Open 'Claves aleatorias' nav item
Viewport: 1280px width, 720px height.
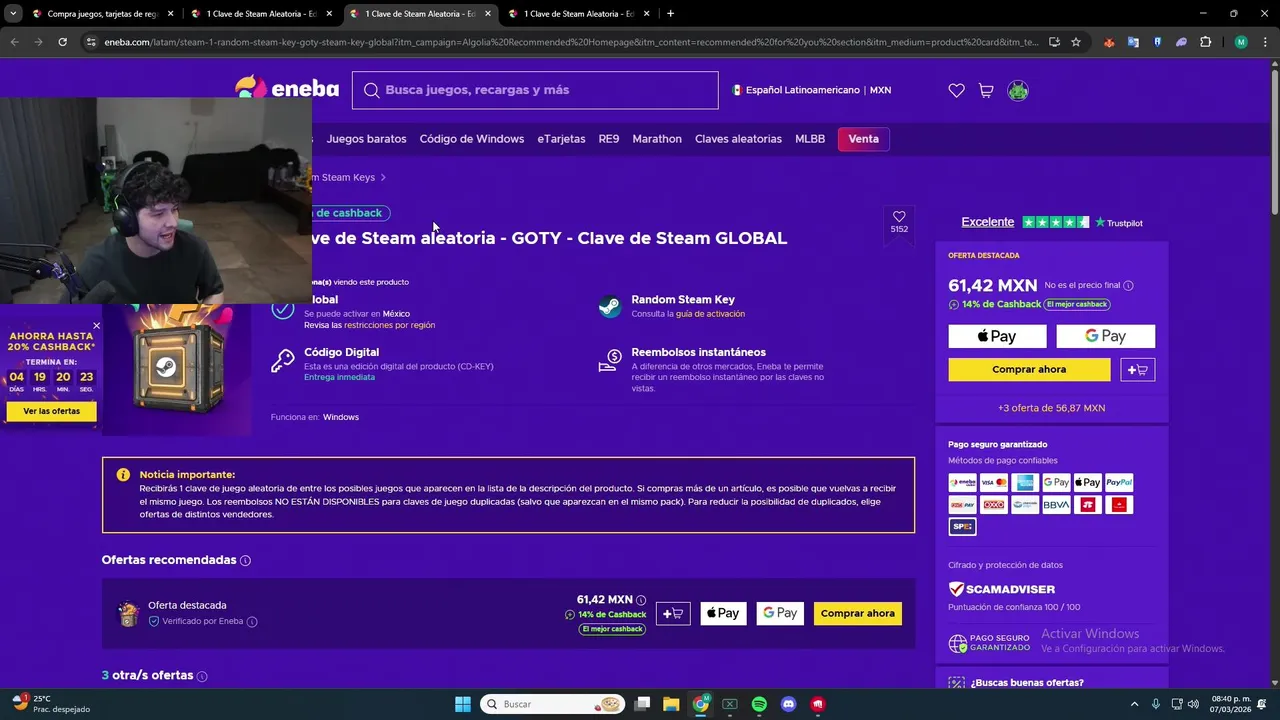738,139
